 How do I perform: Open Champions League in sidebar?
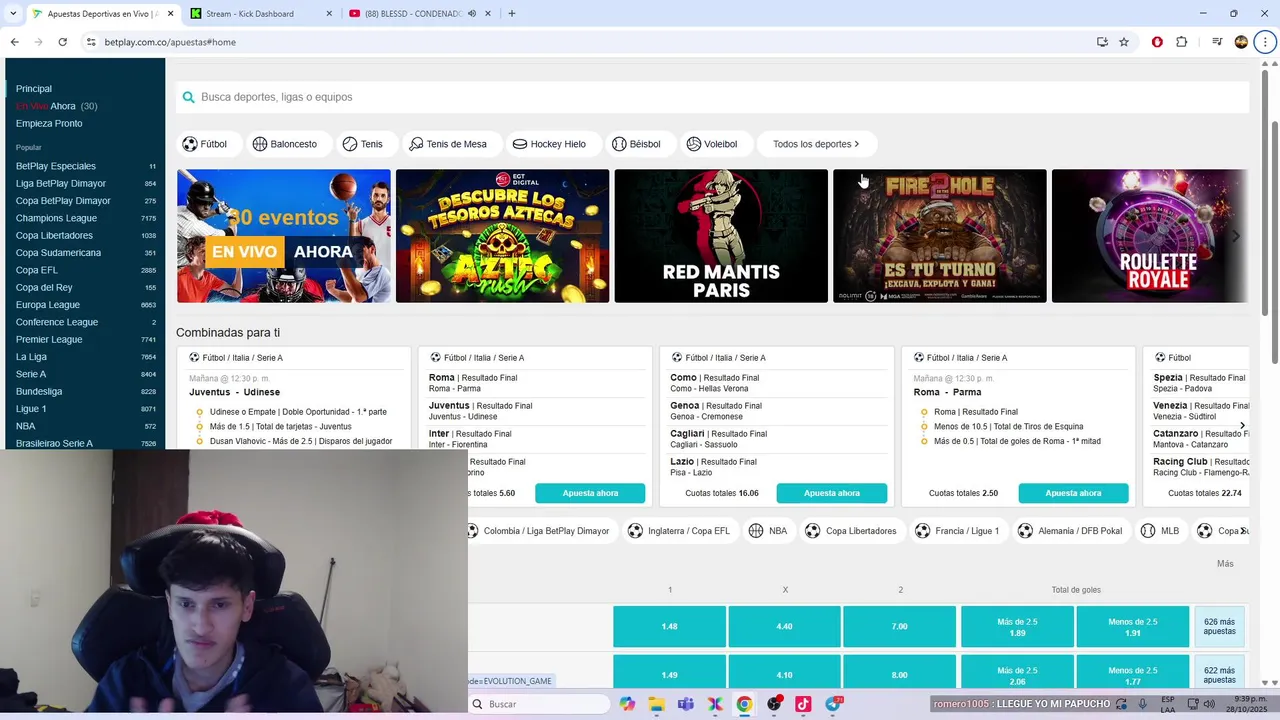[85, 218]
